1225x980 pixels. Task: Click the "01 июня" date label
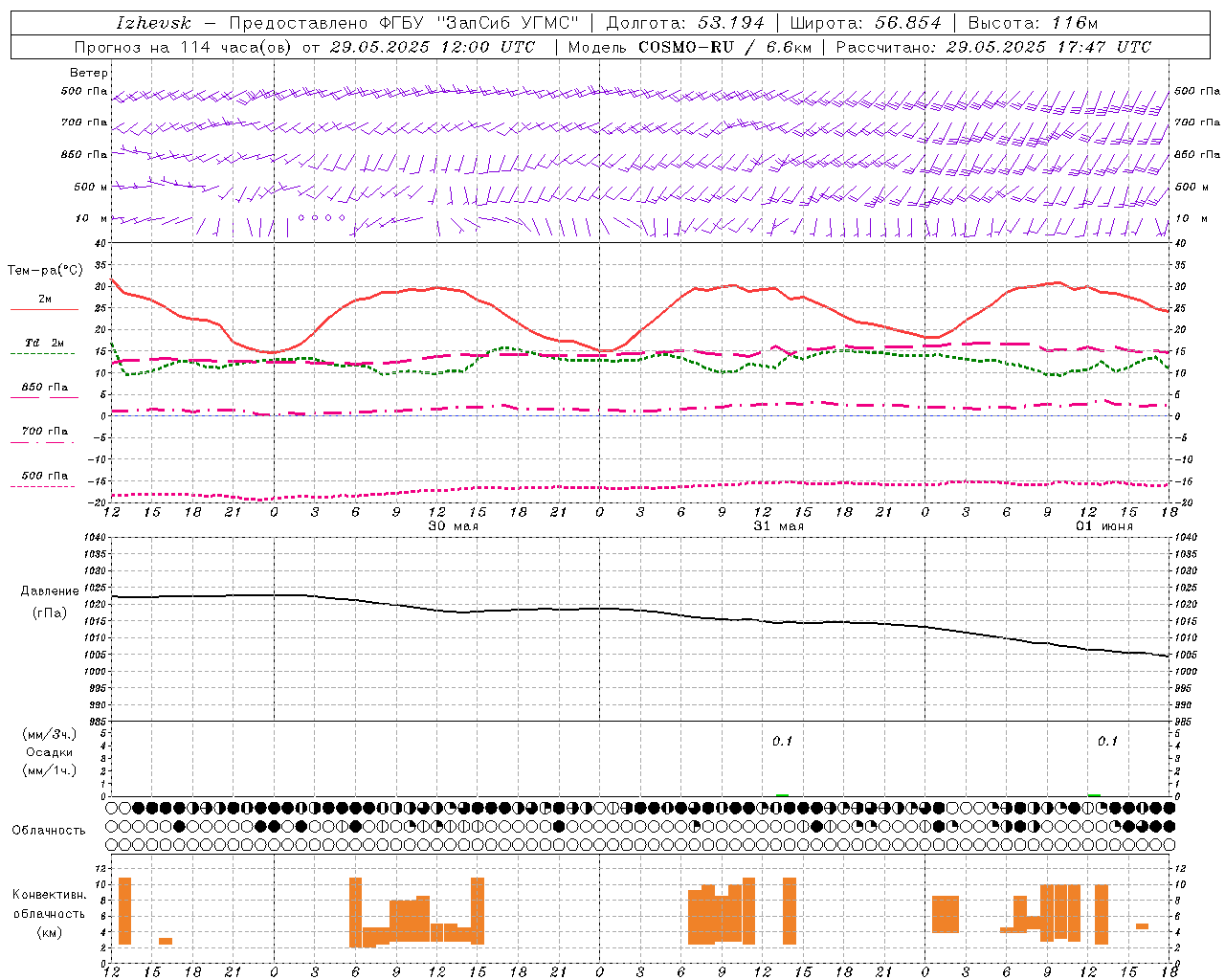(1103, 526)
